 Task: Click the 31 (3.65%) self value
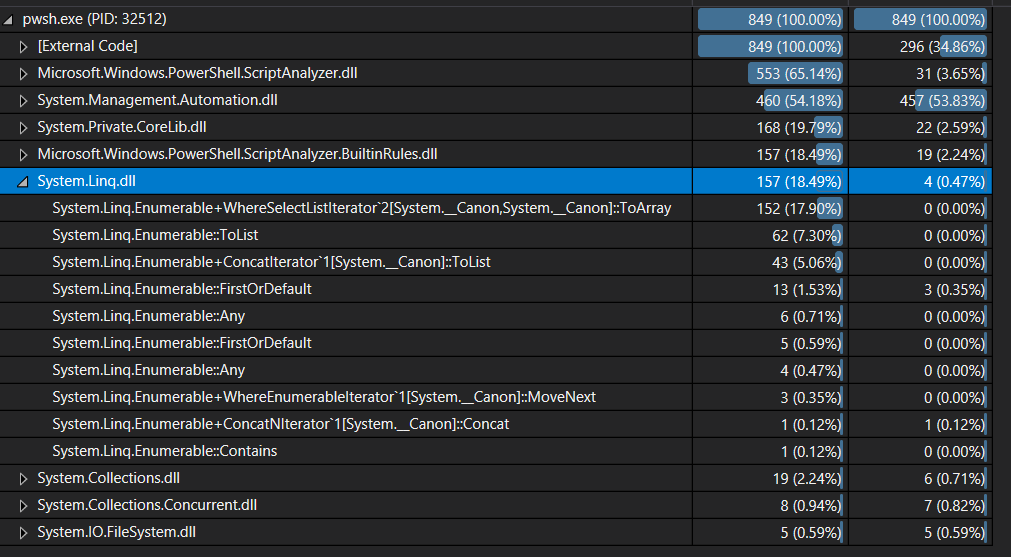[950, 73]
